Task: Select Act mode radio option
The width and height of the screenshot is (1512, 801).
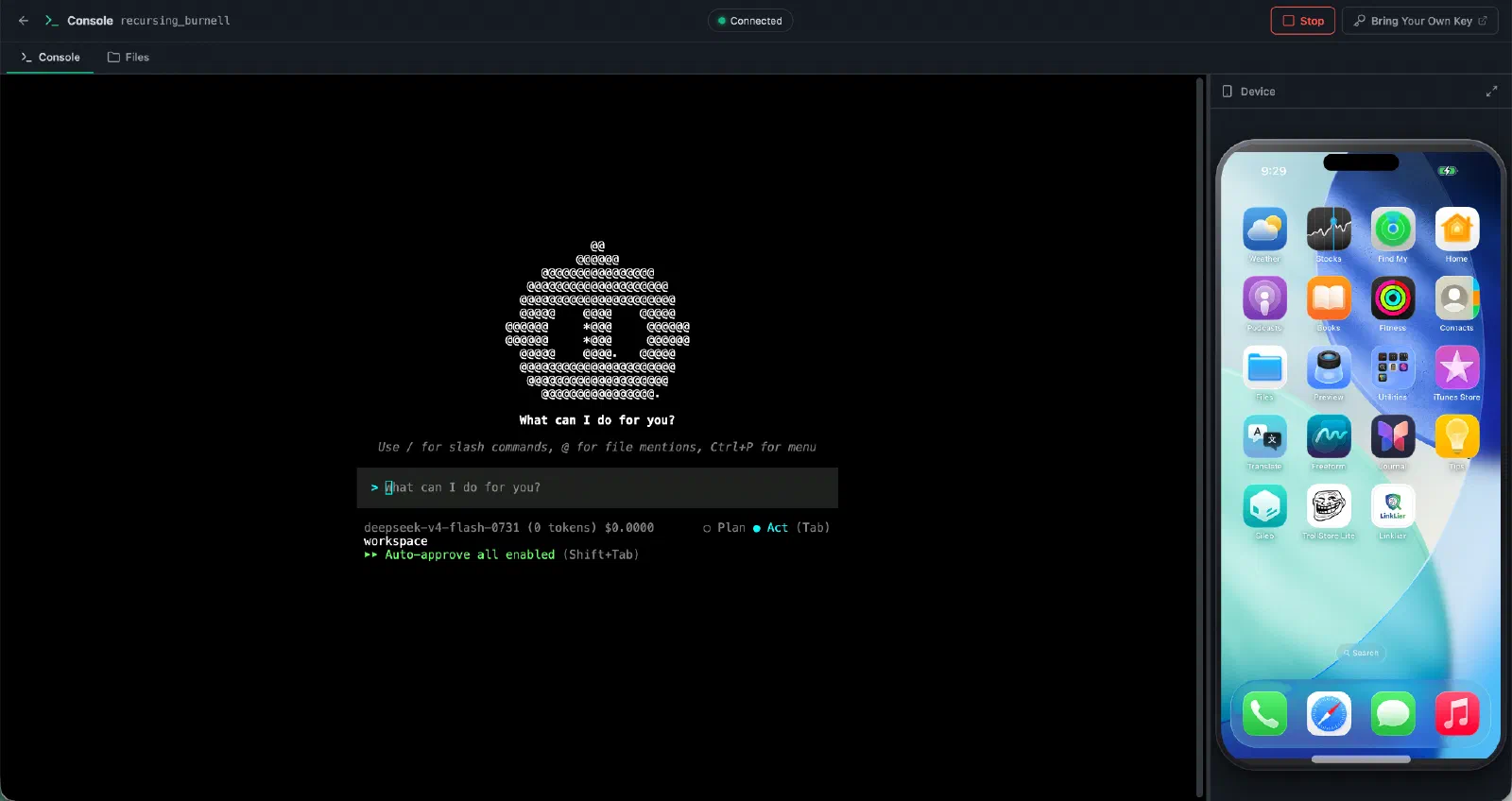Action: (770, 528)
